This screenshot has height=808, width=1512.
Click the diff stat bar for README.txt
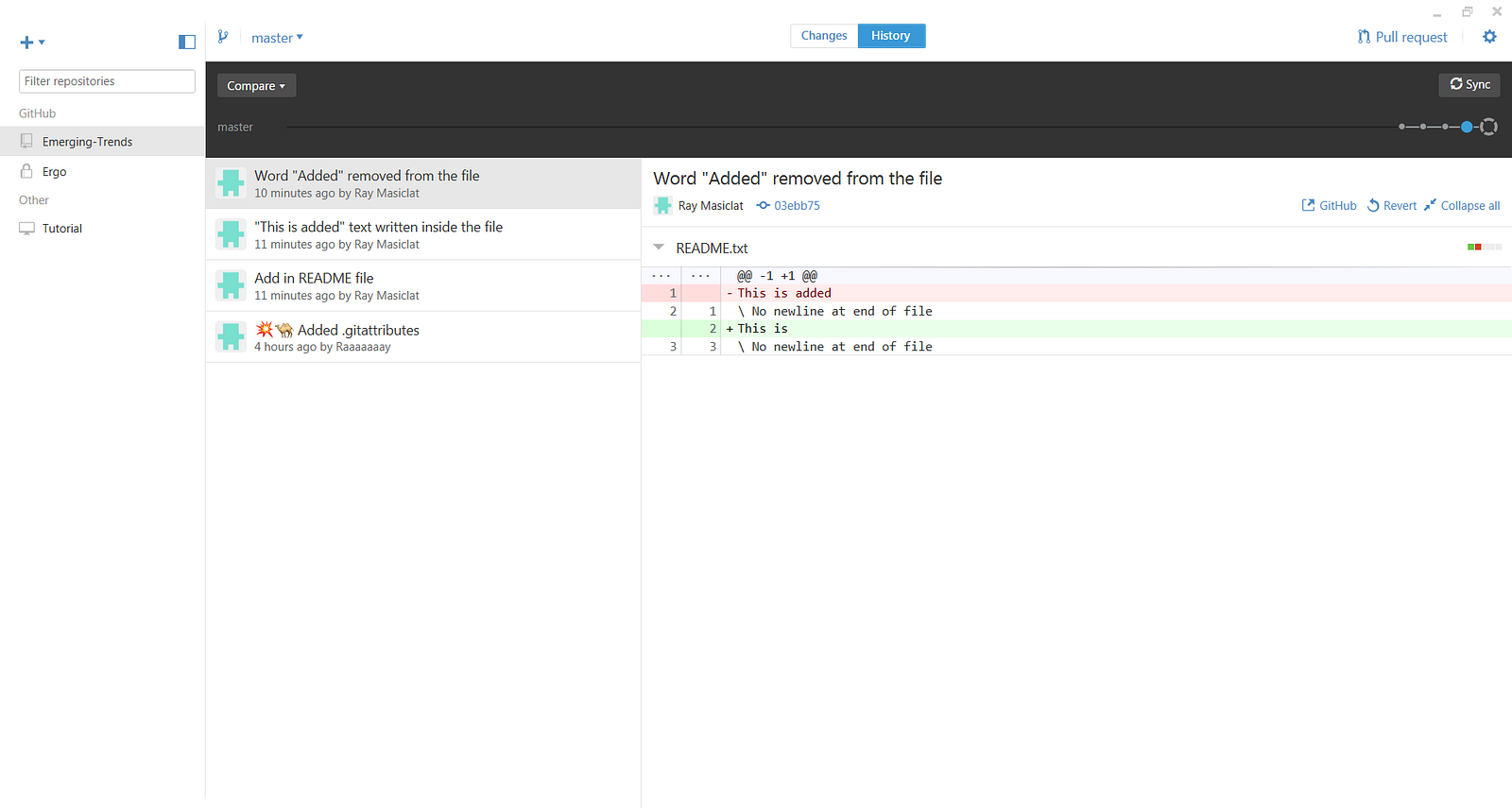pos(1484,247)
